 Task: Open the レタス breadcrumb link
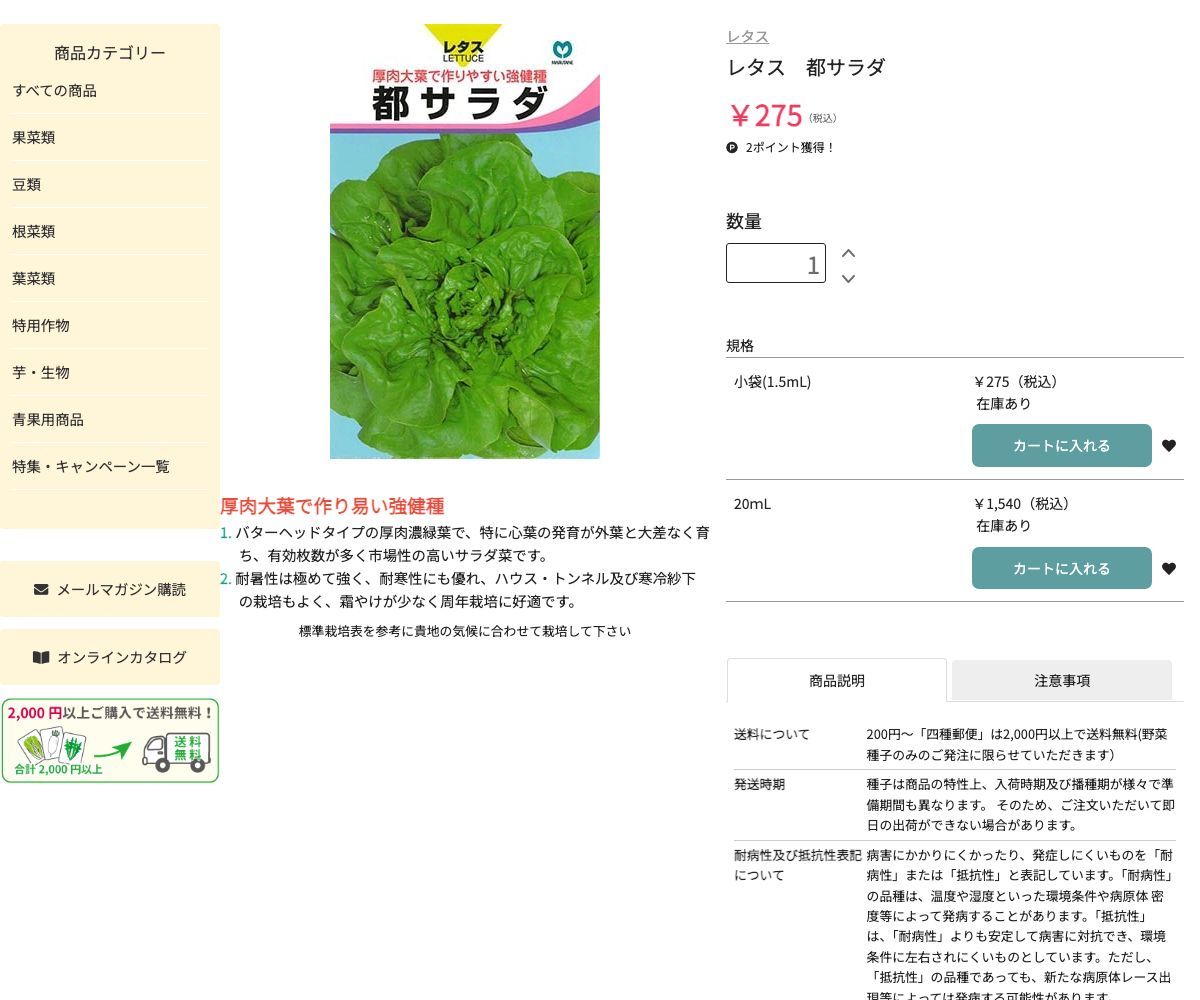(747, 36)
